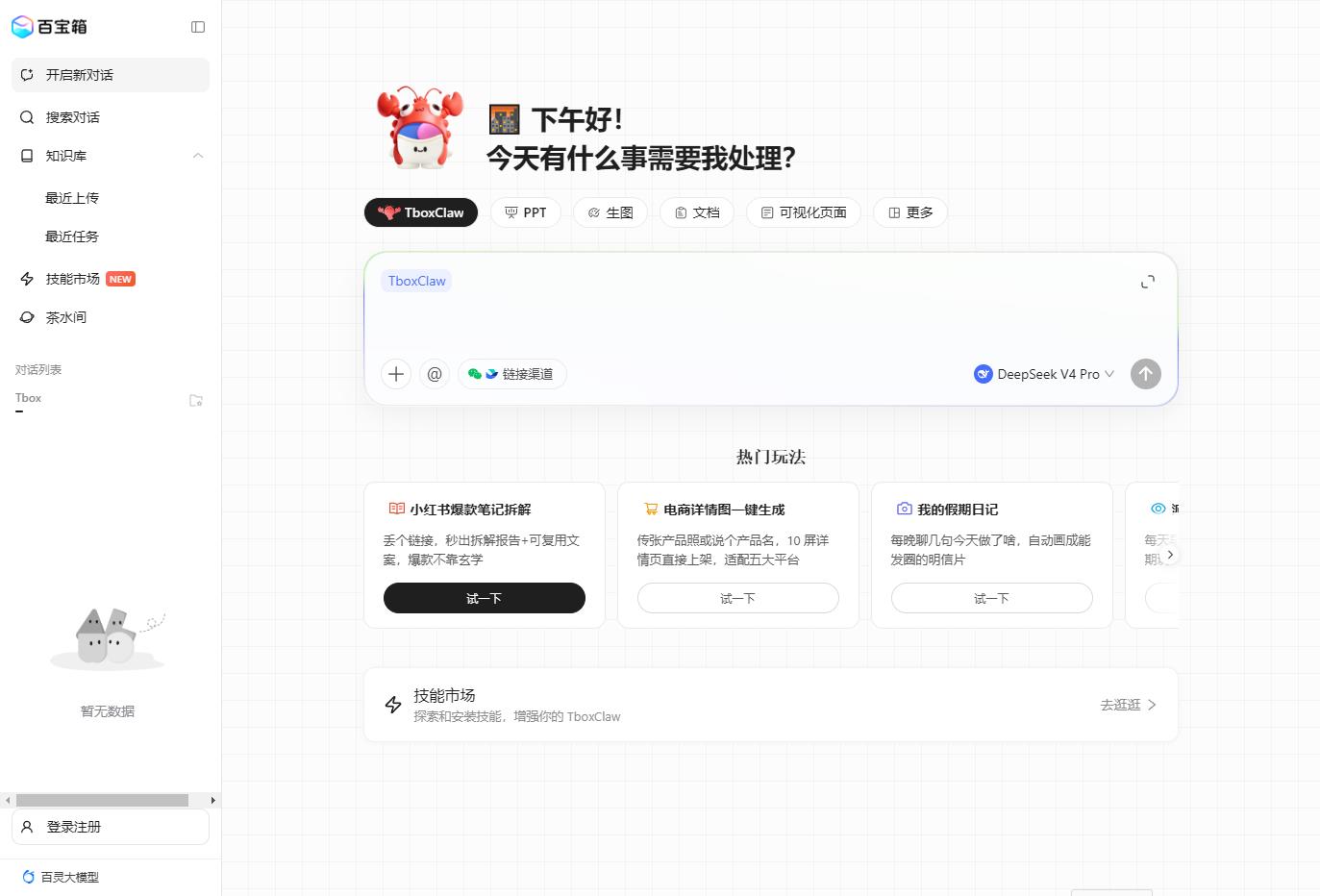This screenshot has width=1320, height=896.
Task: Click the send arrow button
Action: coord(1146,374)
